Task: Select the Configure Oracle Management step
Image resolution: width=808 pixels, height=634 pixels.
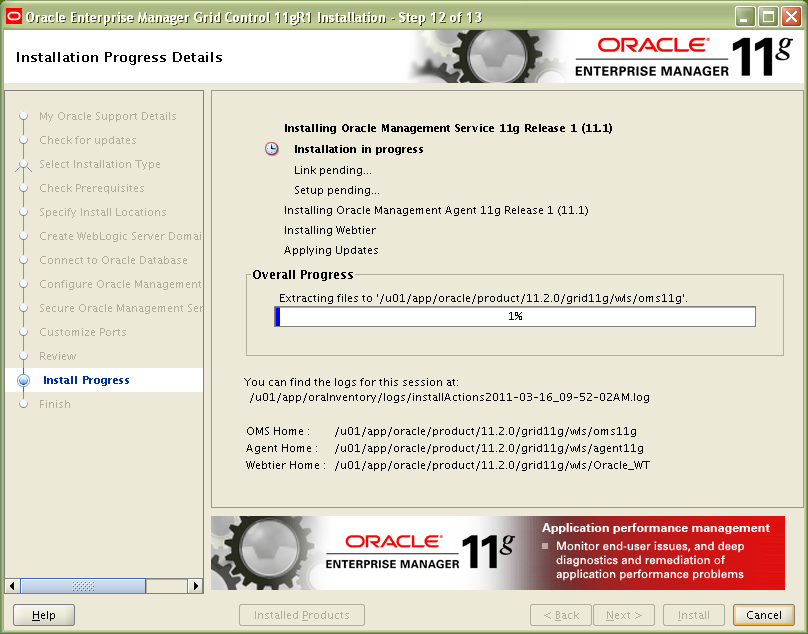Action: click(x=121, y=284)
